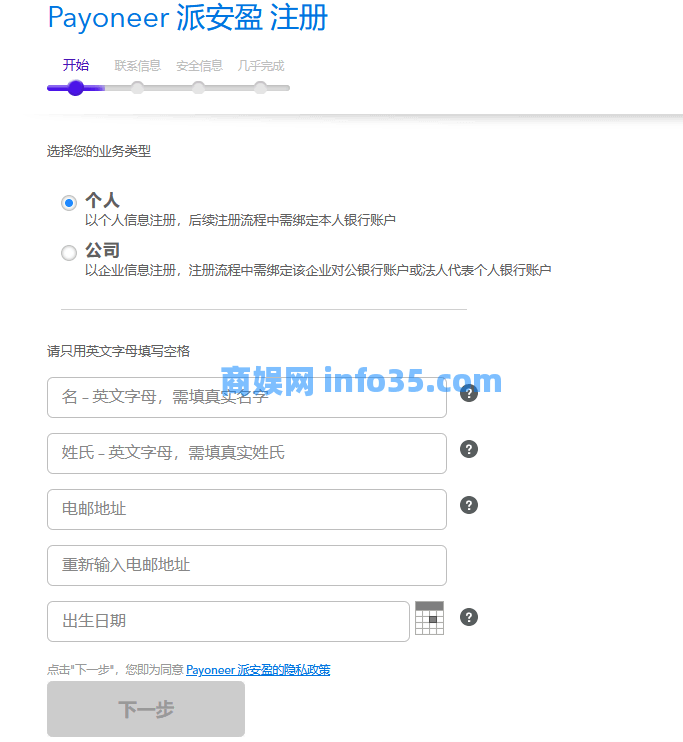Image resolution: width=683 pixels, height=742 pixels.
Task: Open the calendar date picker icon
Action: click(429, 618)
